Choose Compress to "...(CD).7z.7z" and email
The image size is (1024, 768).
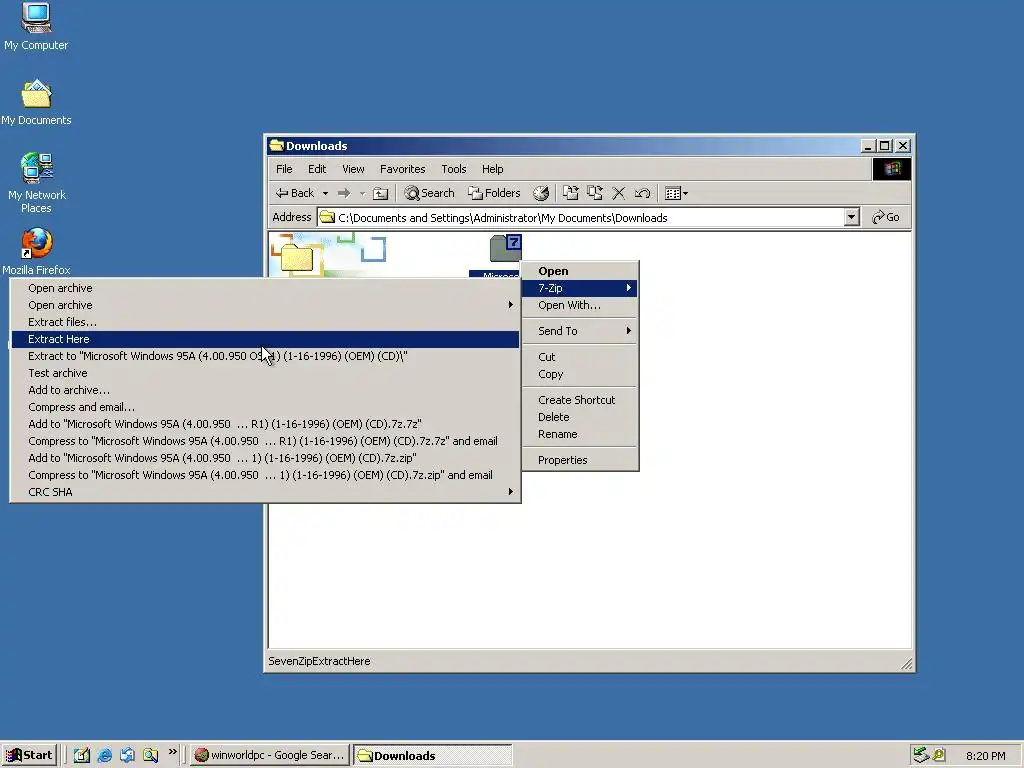point(265,441)
